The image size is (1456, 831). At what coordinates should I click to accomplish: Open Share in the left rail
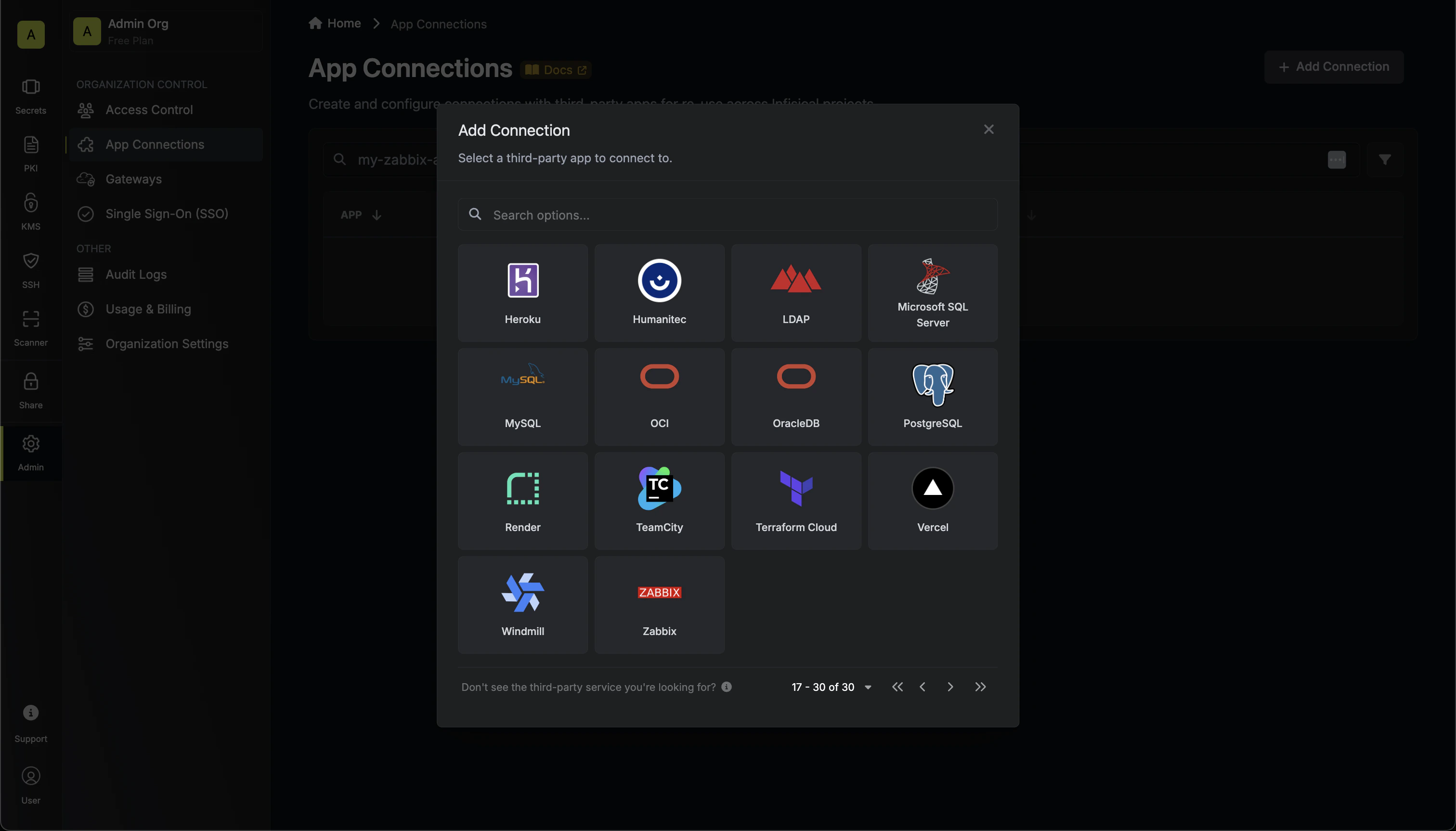point(31,391)
